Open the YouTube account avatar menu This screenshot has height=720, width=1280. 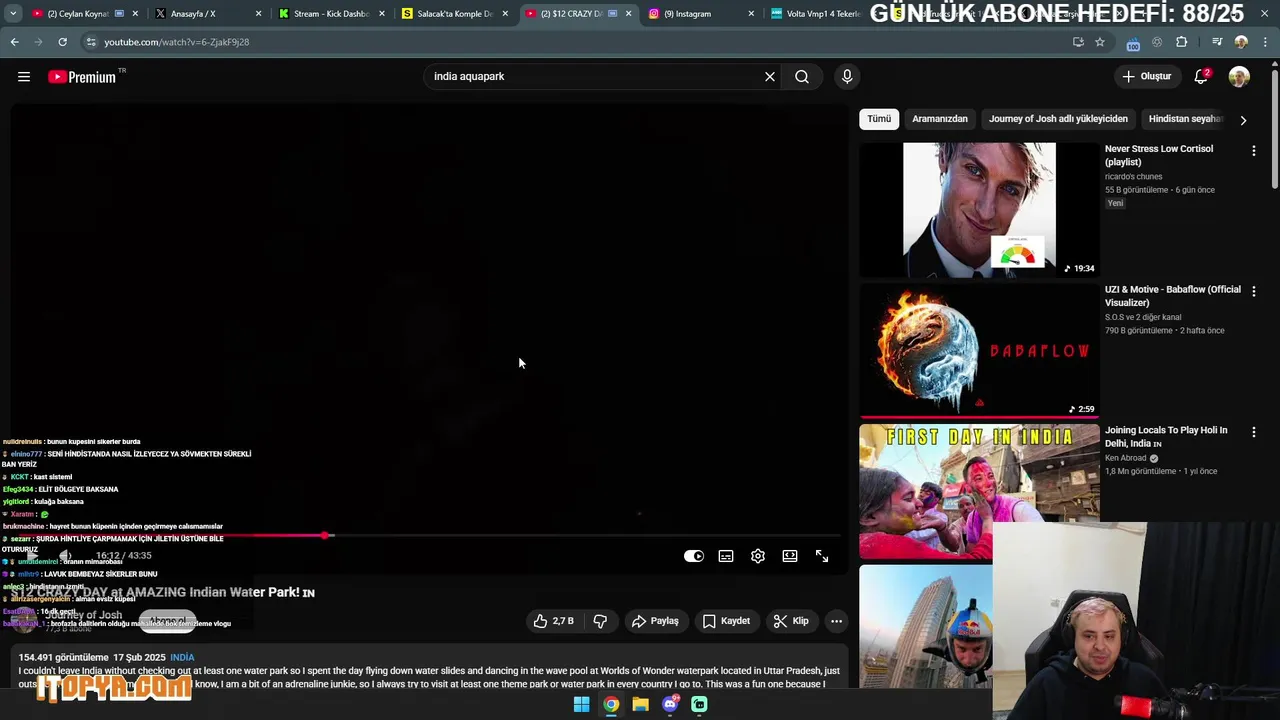(x=1239, y=77)
